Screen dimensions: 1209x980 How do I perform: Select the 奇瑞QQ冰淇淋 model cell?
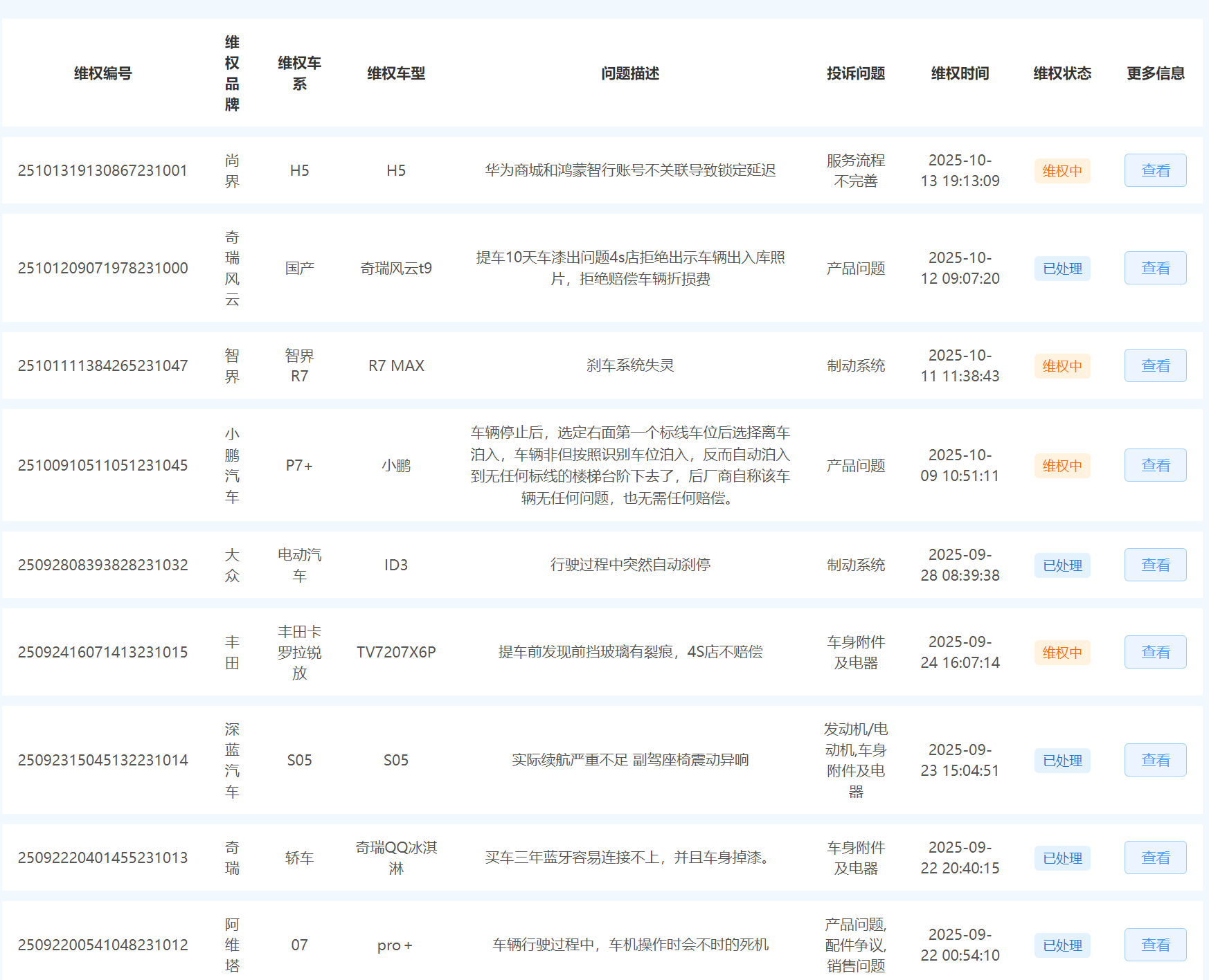click(396, 857)
